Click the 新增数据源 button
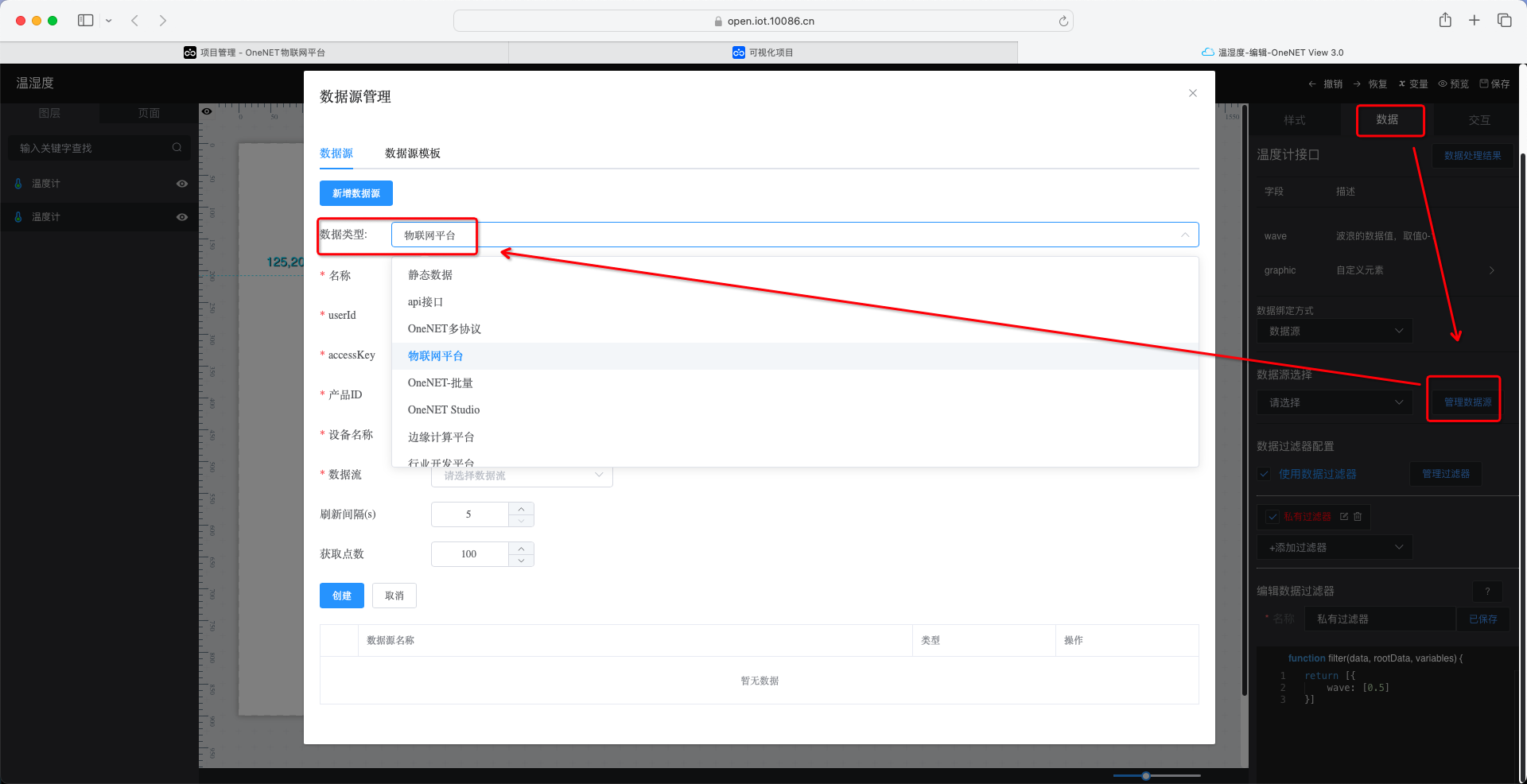This screenshot has width=1527, height=784. pyautogui.click(x=356, y=193)
